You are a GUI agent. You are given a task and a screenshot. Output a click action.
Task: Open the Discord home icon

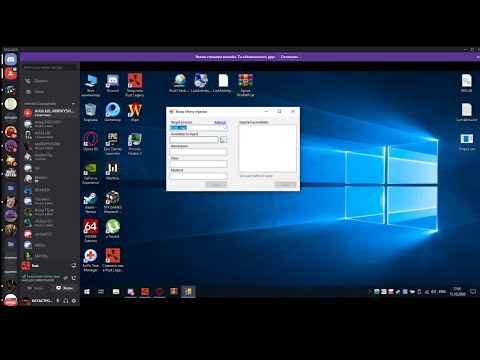(x=11, y=60)
